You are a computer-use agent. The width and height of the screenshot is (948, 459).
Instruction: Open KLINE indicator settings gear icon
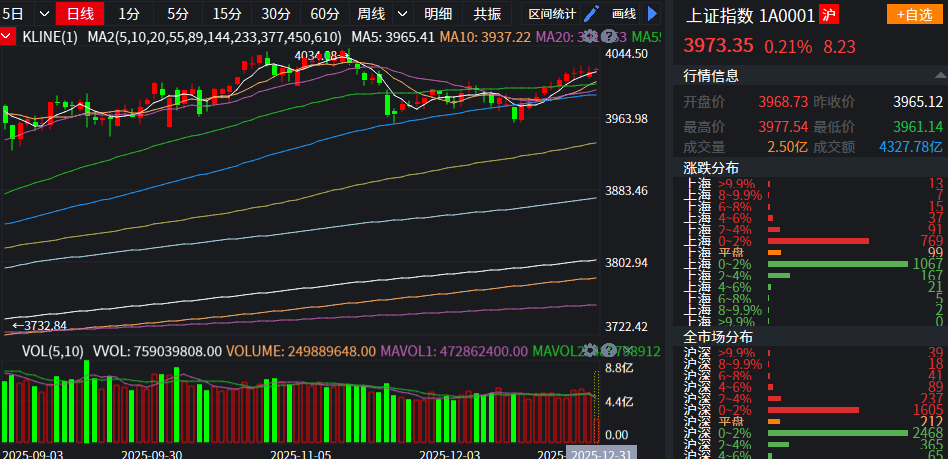[x=589, y=36]
